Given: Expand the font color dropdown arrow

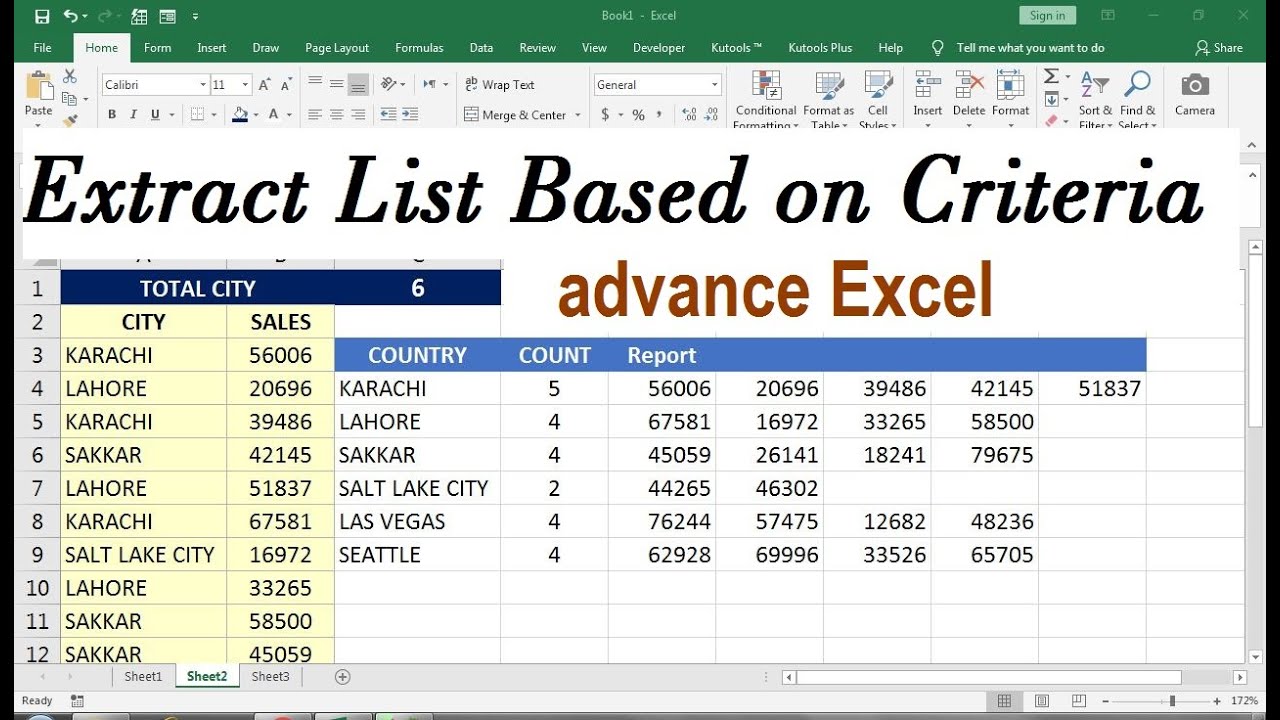Looking at the screenshot, I should pyautogui.click(x=289, y=115).
